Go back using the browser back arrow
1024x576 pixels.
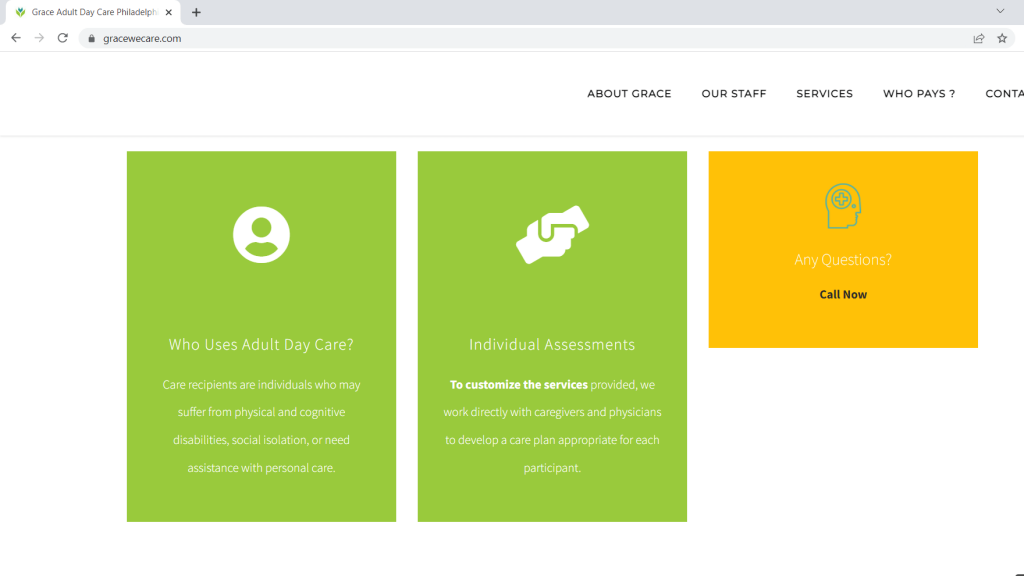16,38
